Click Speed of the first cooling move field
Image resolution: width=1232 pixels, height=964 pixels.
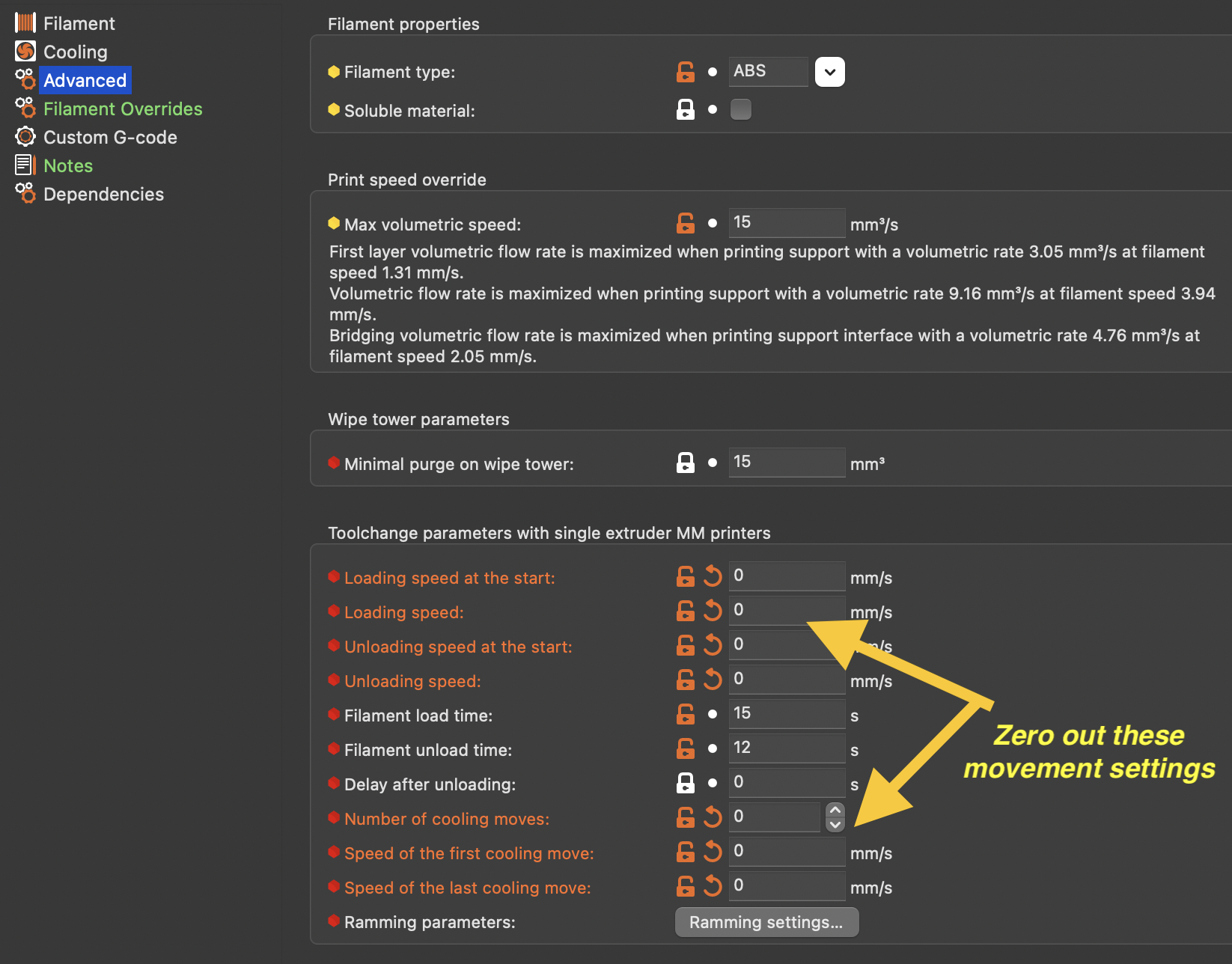(787, 851)
